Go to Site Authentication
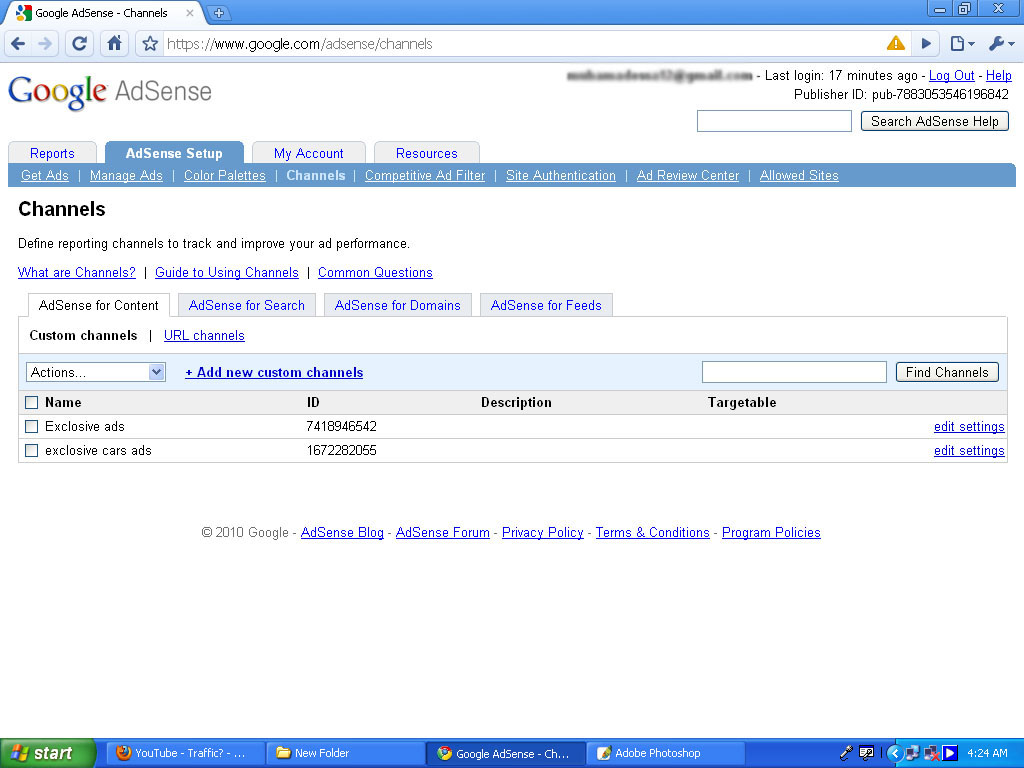The image size is (1024, 768). [561, 175]
